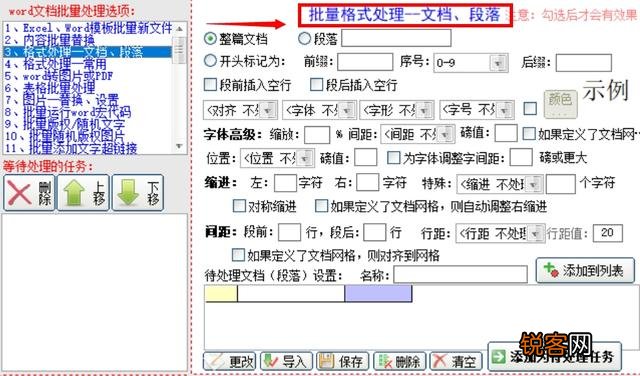640x376 pixels.
Task: Click options list scrollbar up arrow
Action: 180,29
